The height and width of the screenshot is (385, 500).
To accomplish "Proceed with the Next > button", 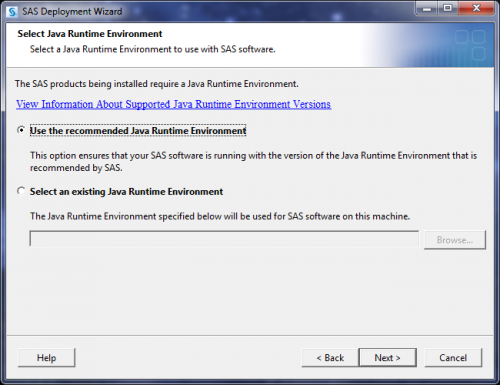I will [x=387, y=358].
